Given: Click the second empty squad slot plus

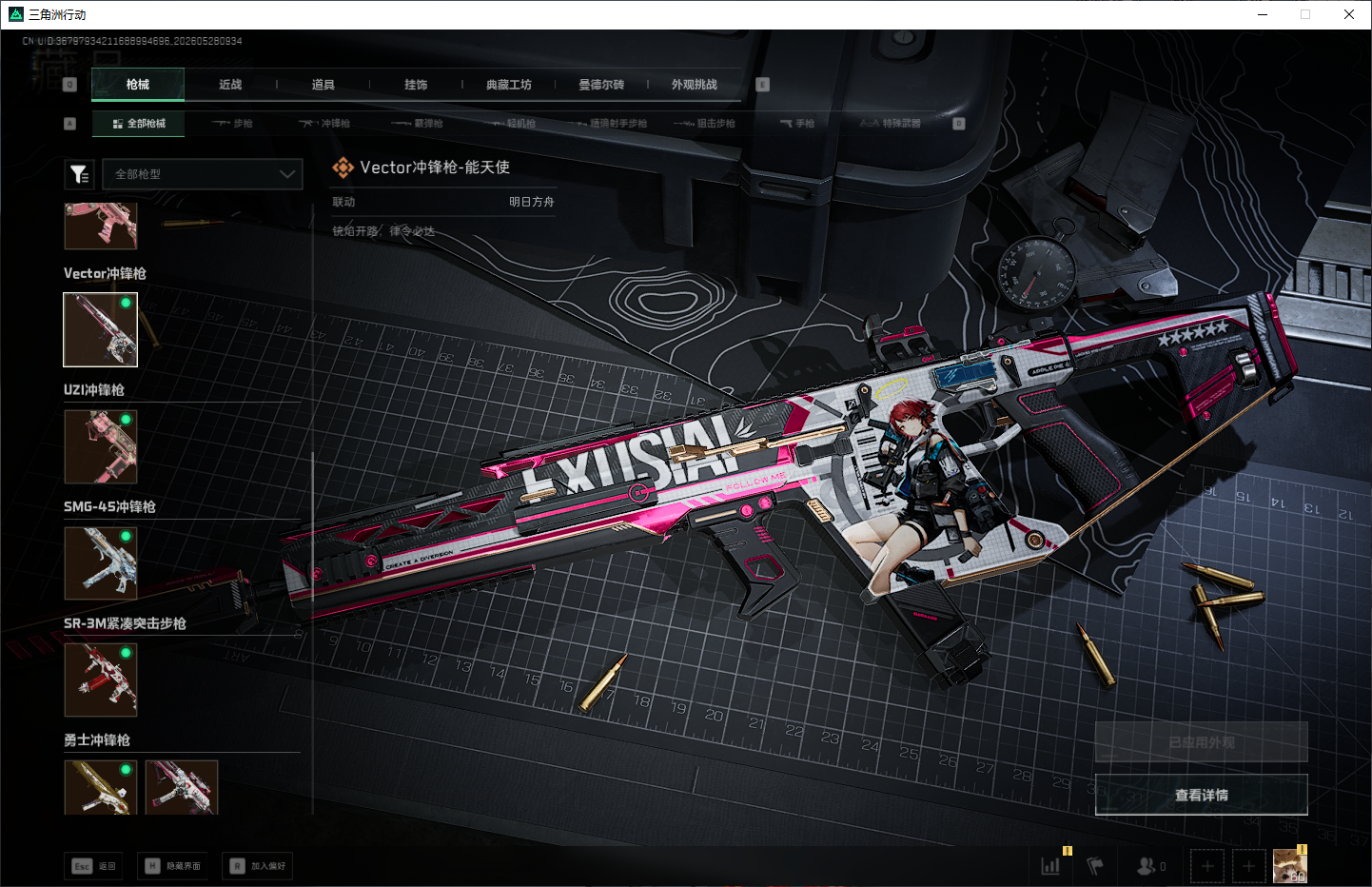Looking at the screenshot, I should click(1249, 866).
